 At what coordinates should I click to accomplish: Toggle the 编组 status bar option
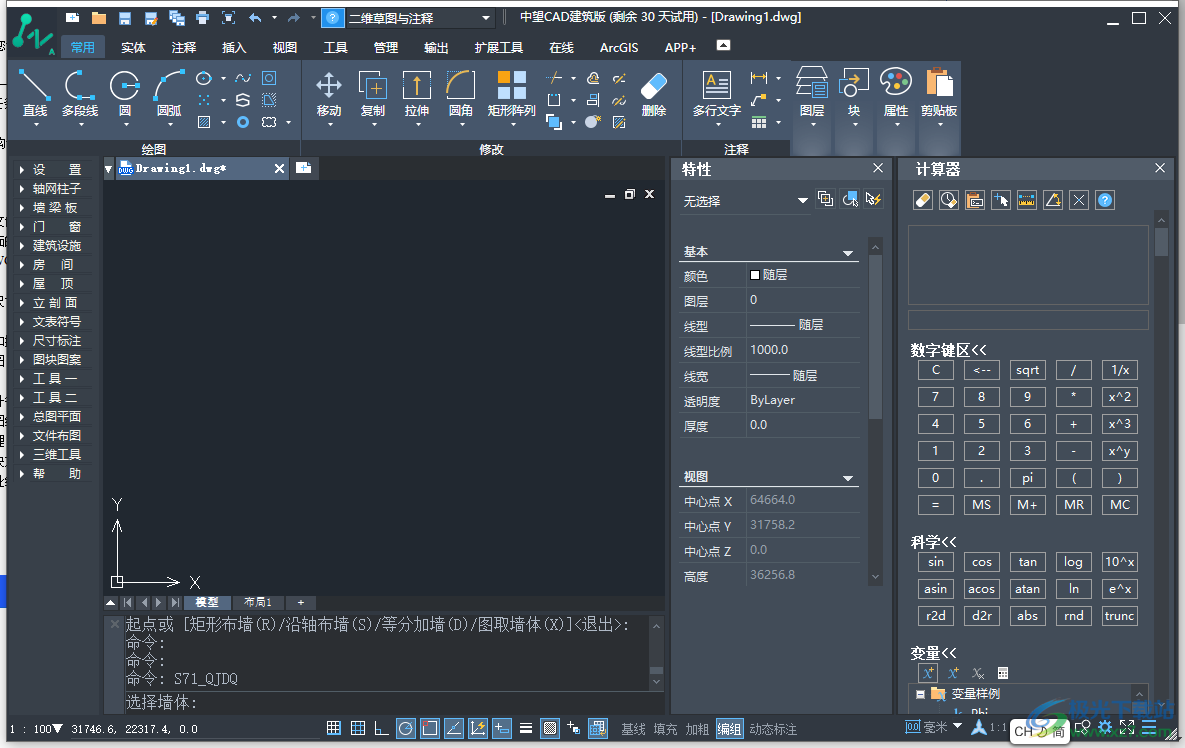(729, 729)
